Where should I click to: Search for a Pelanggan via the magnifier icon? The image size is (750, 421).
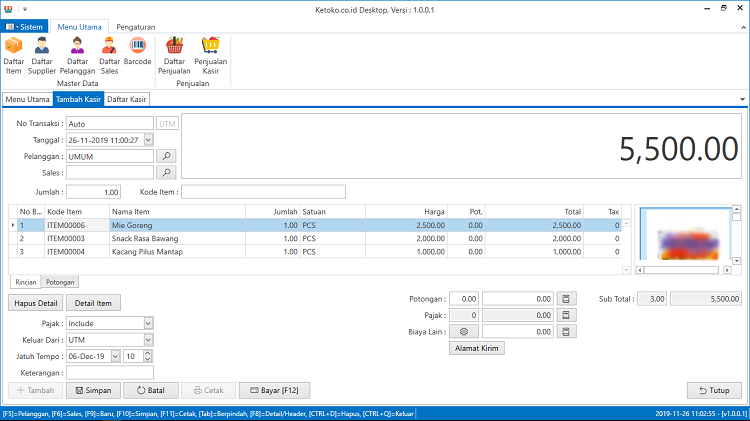tap(166, 156)
